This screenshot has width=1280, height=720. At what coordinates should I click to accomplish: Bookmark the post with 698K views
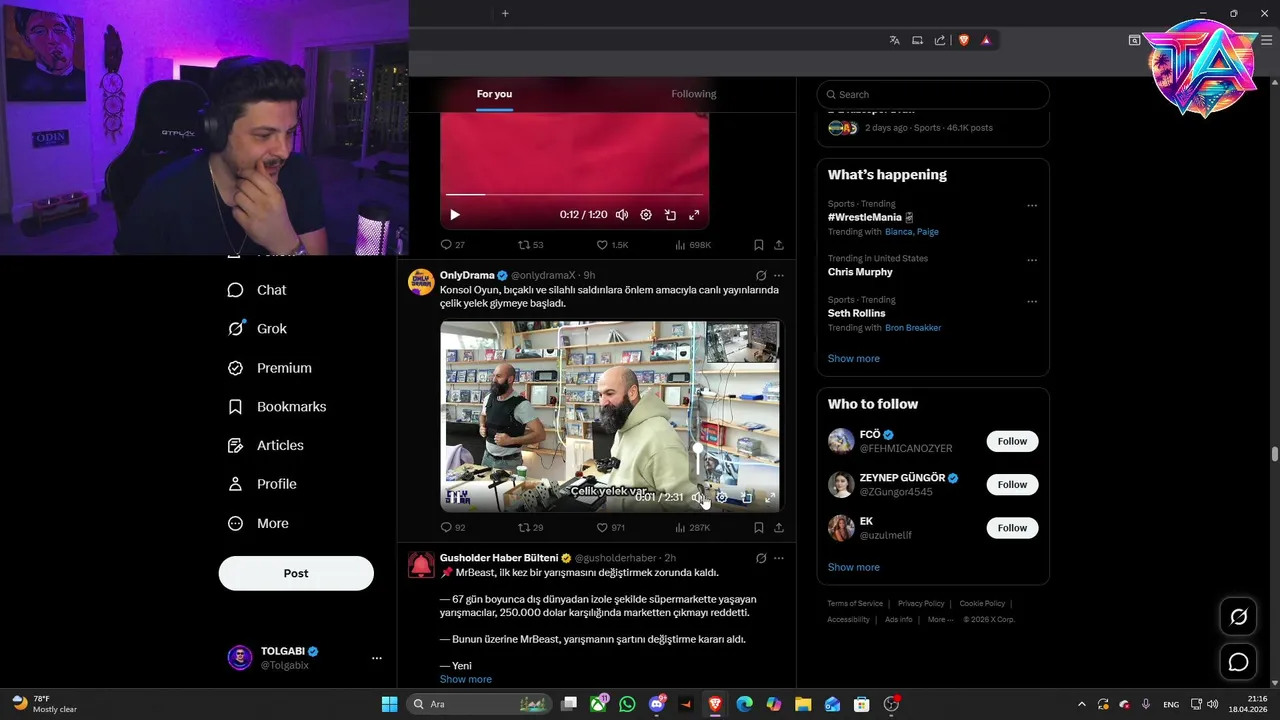pyautogui.click(x=759, y=245)
